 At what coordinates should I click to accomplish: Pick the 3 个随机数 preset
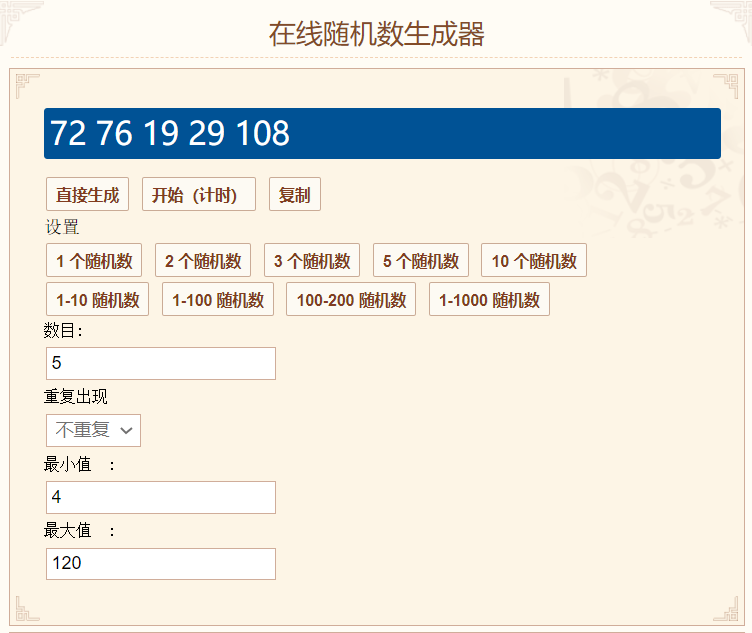click(x=312, y=260)
